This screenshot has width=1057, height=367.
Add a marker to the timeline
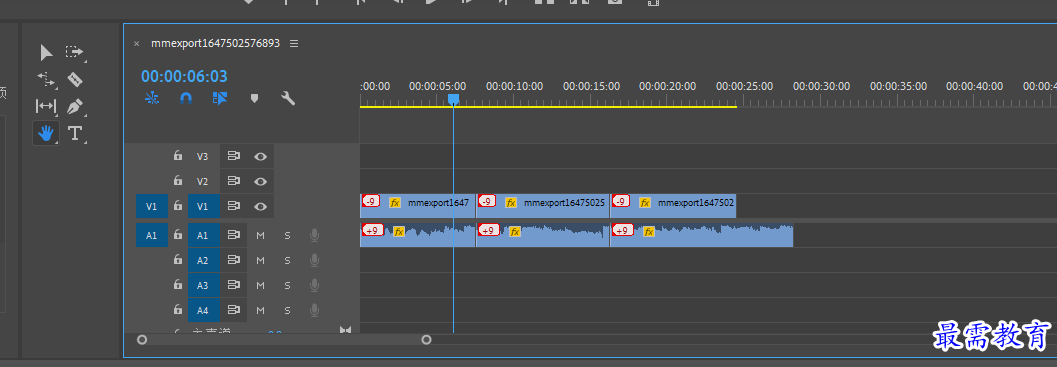254,98
